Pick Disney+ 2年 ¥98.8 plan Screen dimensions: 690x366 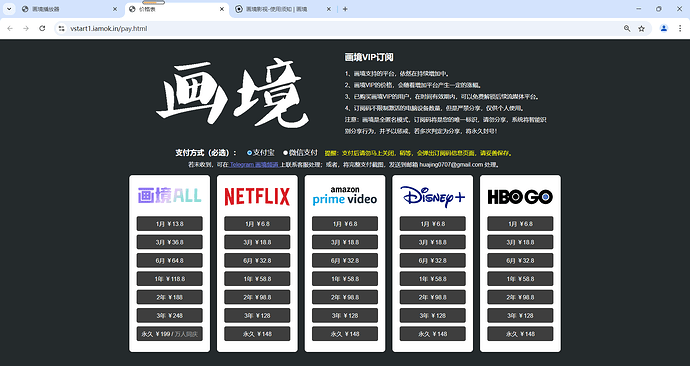(433, 297)
